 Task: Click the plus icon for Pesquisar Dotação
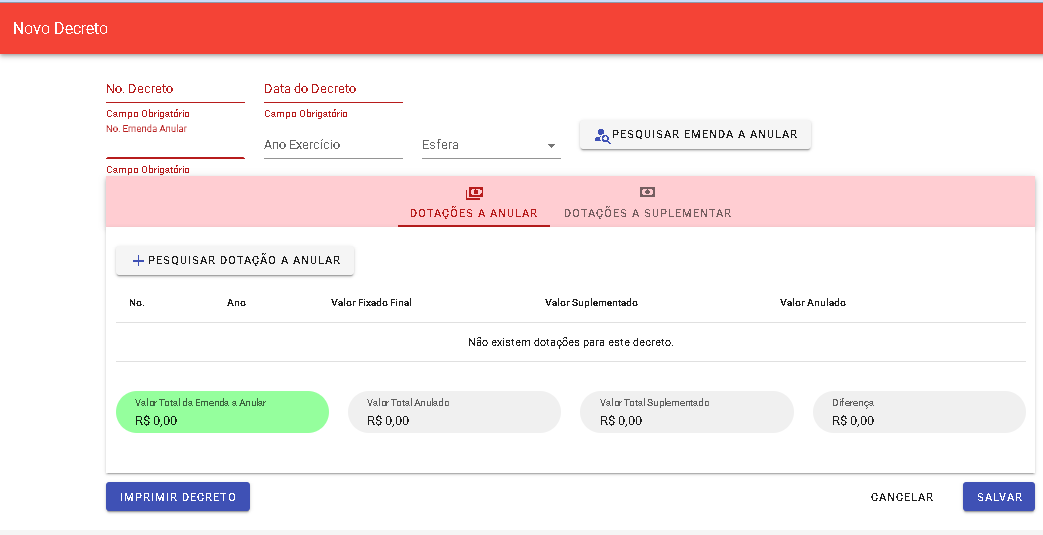pos(138,261)
